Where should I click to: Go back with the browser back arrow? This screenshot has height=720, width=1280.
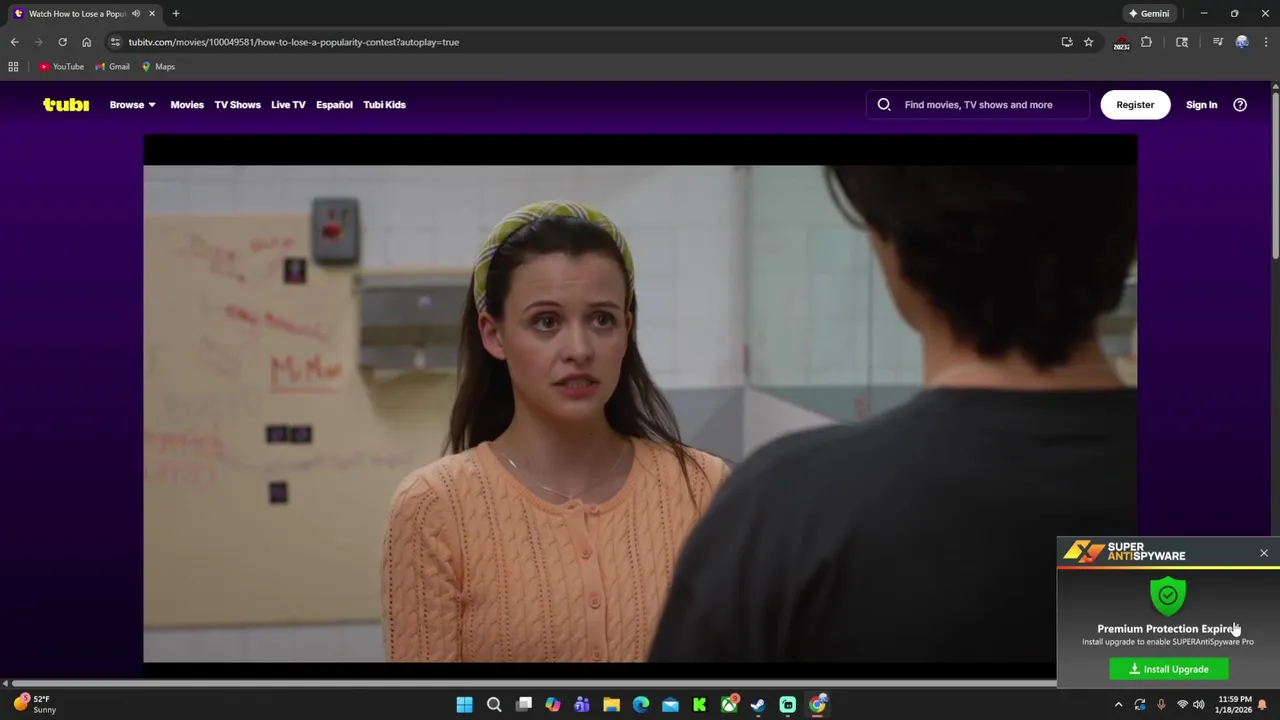[14, 42]
